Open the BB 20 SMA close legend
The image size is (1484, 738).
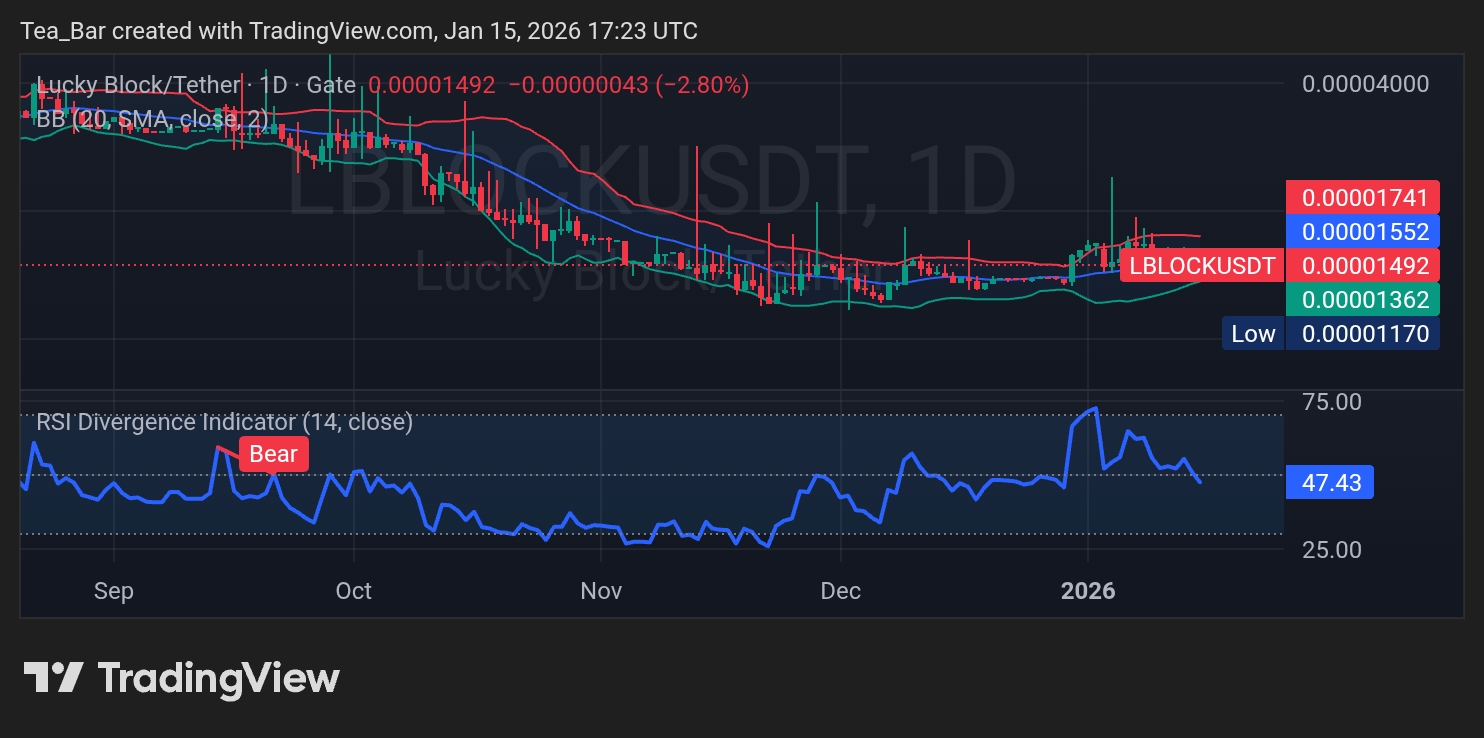(153, 119)
